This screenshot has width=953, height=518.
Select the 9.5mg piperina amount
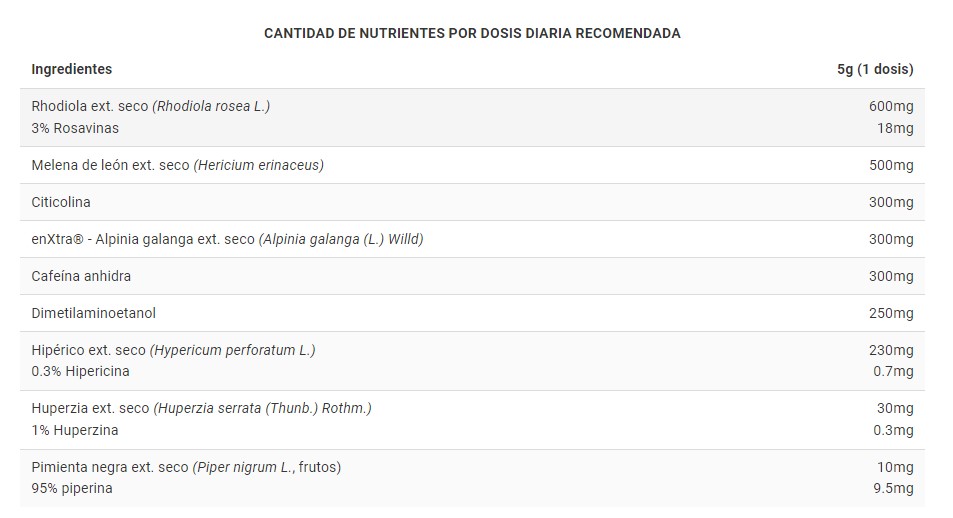point(894,488)
